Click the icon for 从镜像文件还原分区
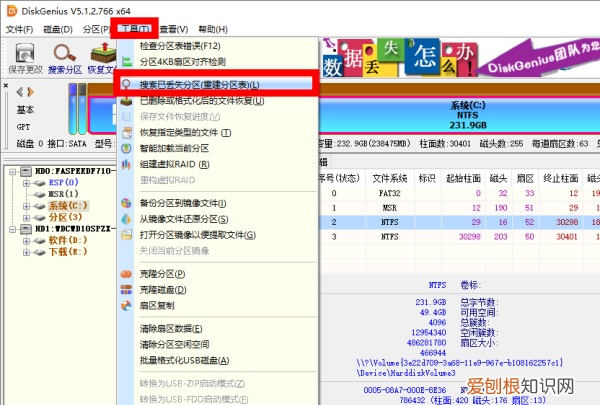Screen dimensions: 600x405 pyautogui.click(x=126, y=219)
